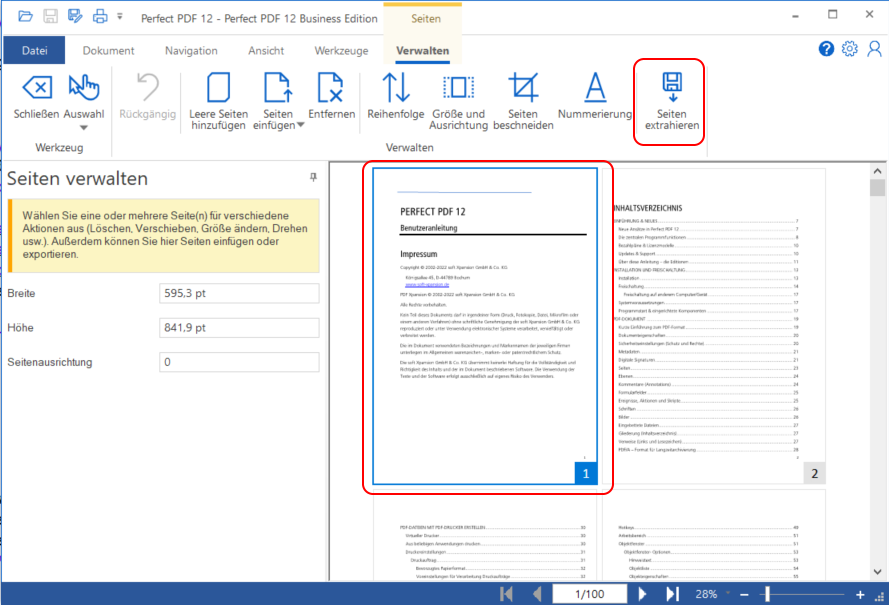
Task: Open the Datei menu
Action: (34, 51)
